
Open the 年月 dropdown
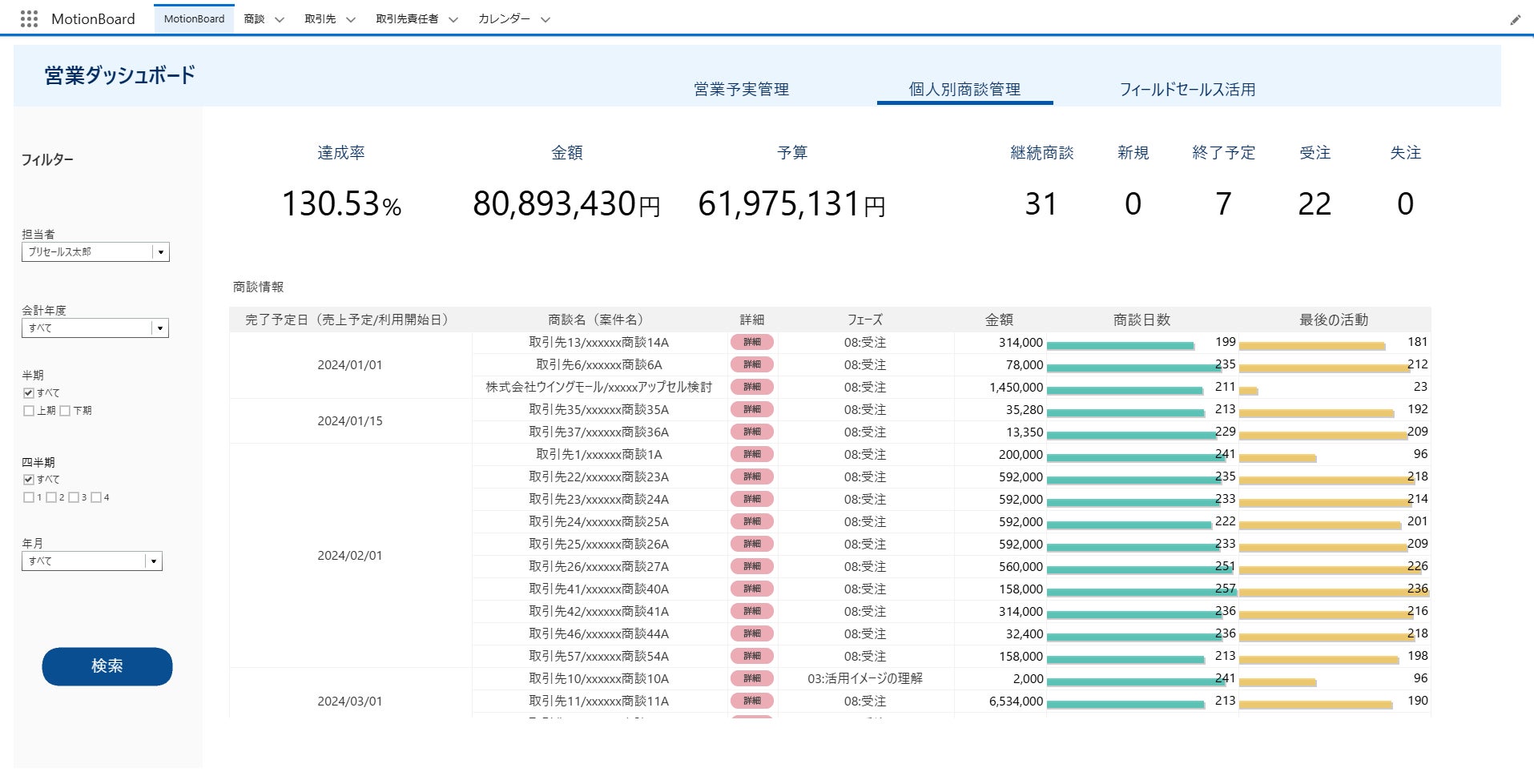click(153, 561)
